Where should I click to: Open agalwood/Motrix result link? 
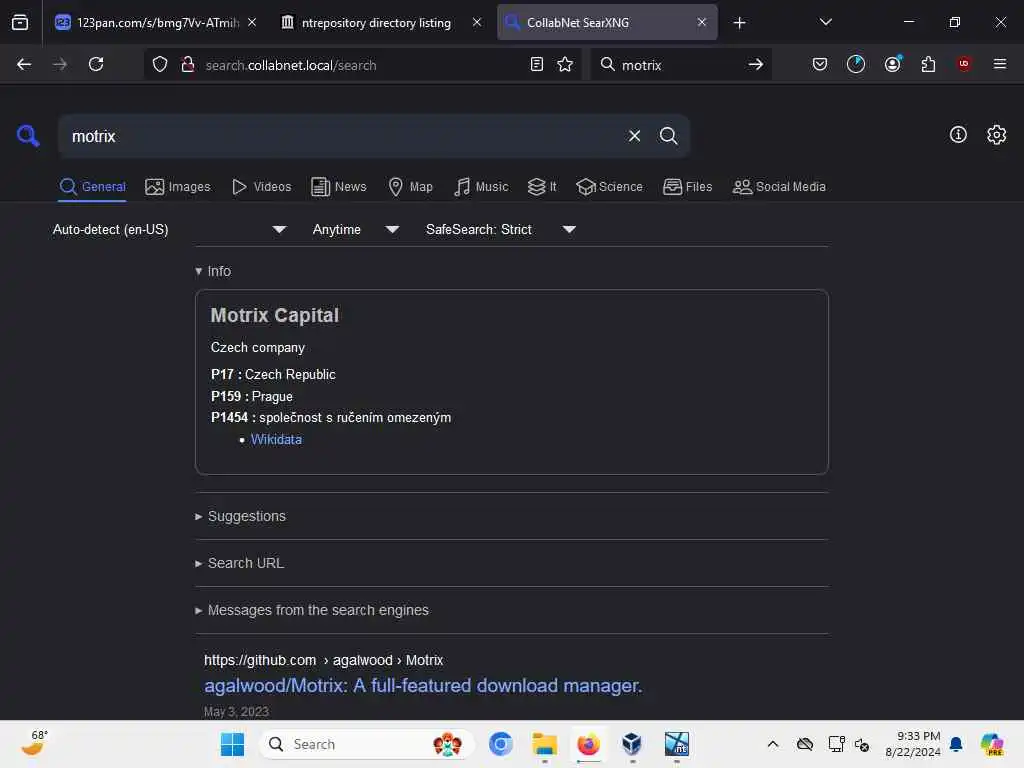click(x=423, y=686)
